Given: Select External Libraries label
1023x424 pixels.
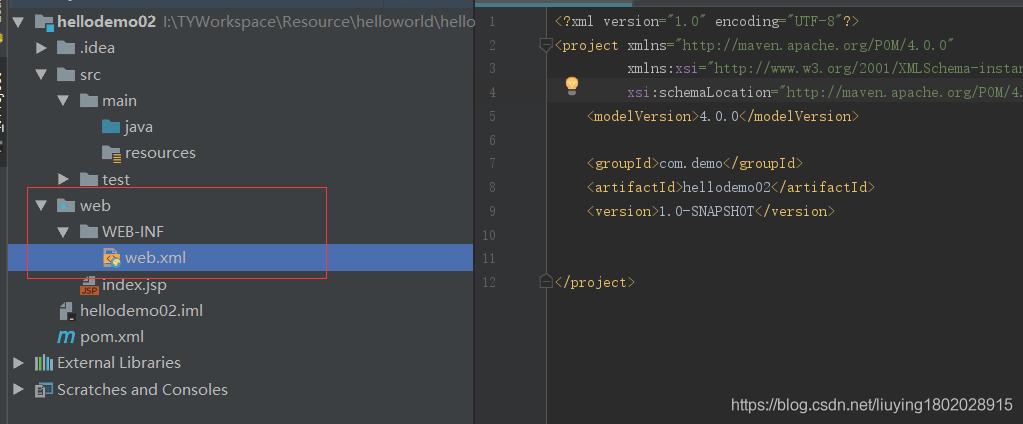Looking at the screenshot, I should tap(119, 363).
